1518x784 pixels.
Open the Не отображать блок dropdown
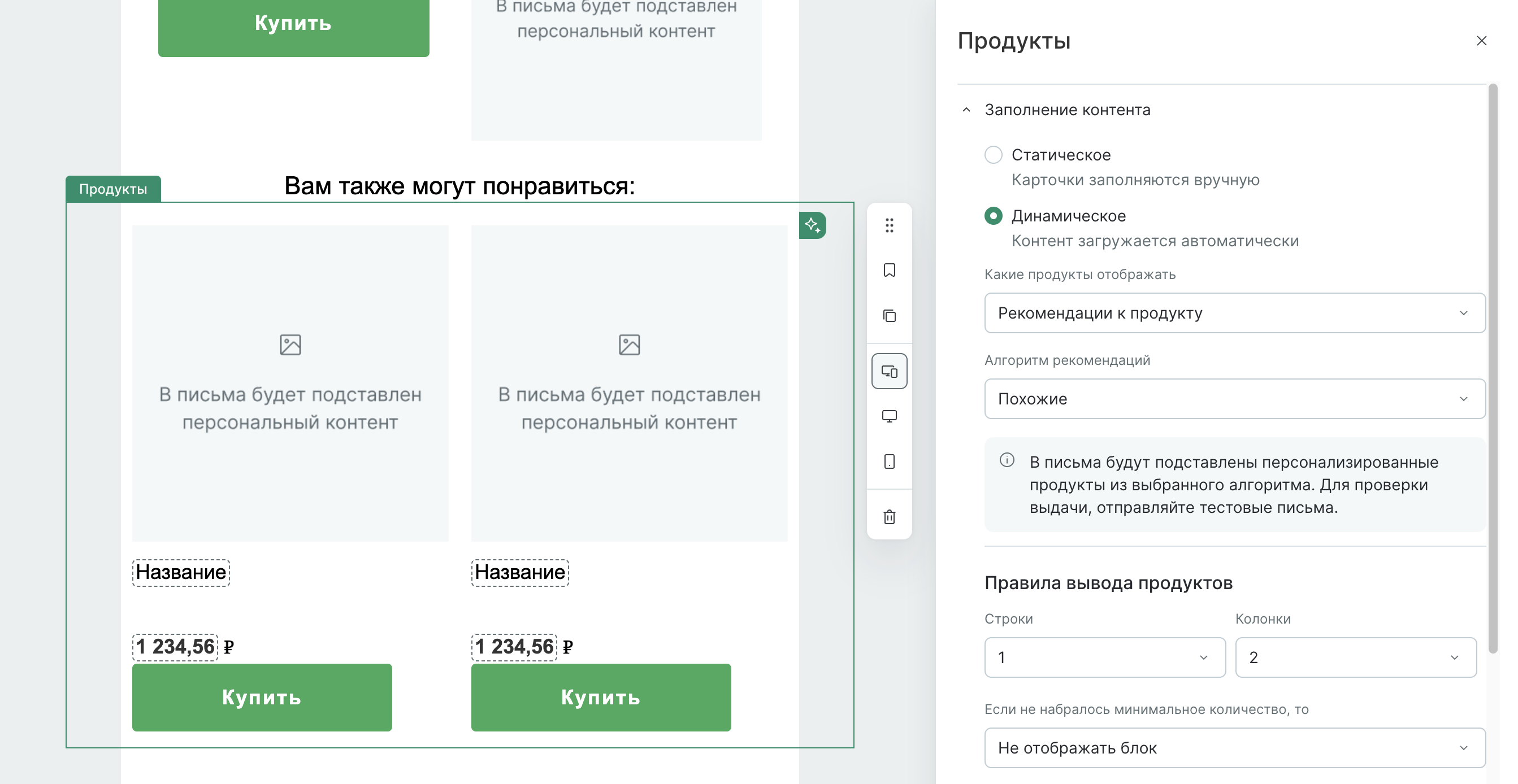click(x=1234, y=747)
